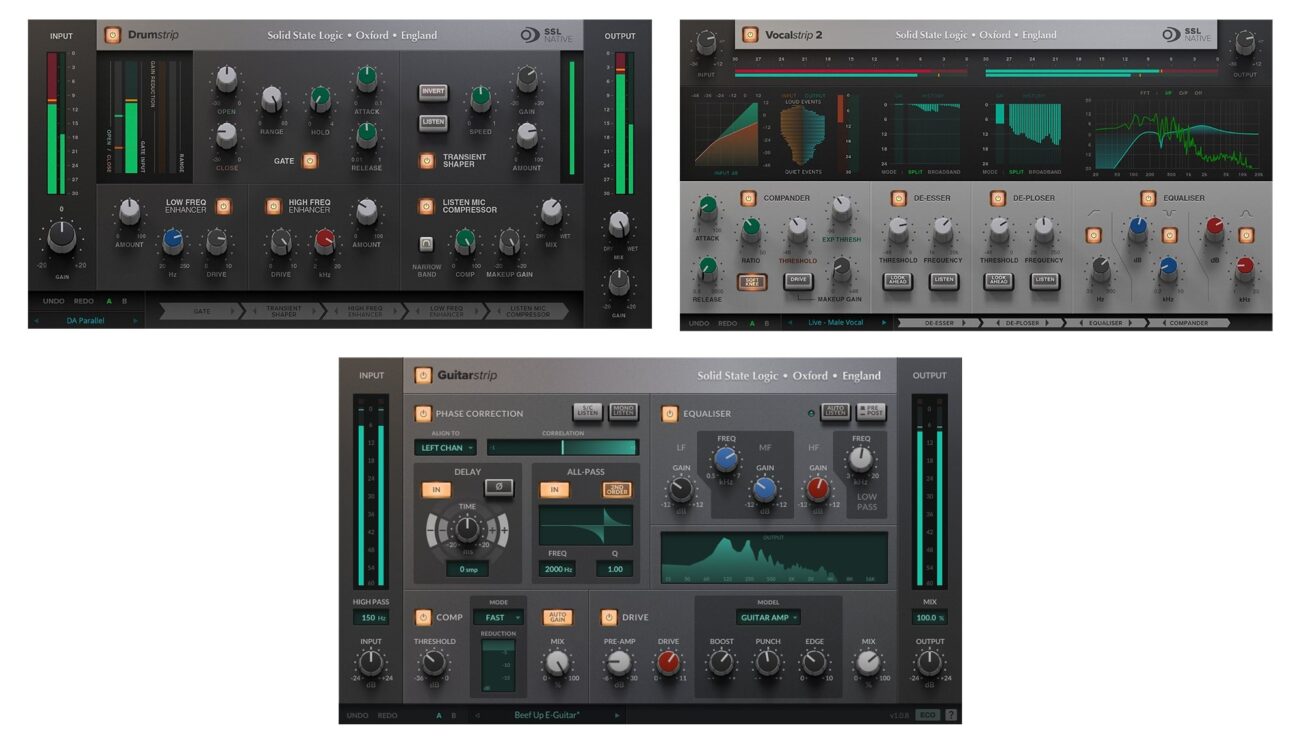The image size is (1300, 749).
Task: Select Equaliser in Vocalstrip process order bar
Action: [x=1105, y=323]
